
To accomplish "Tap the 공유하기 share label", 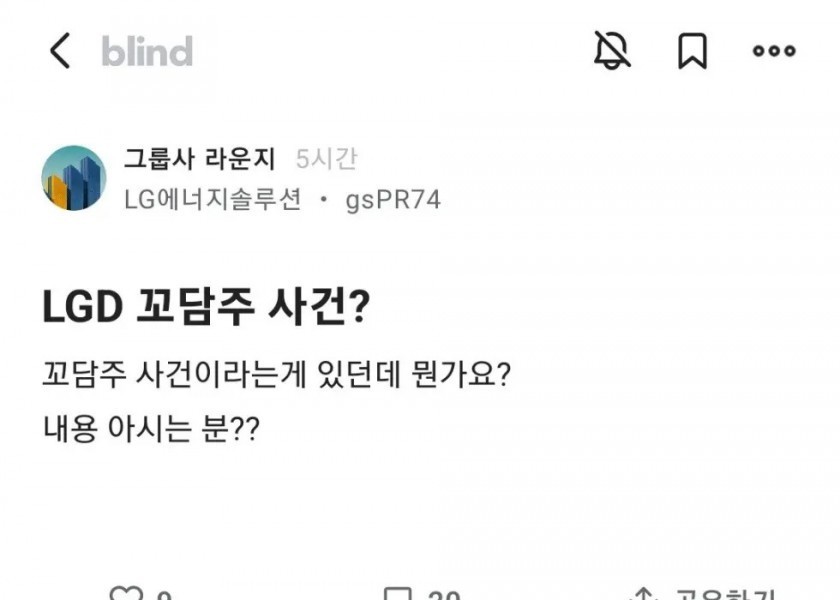I will coord(725,595).
